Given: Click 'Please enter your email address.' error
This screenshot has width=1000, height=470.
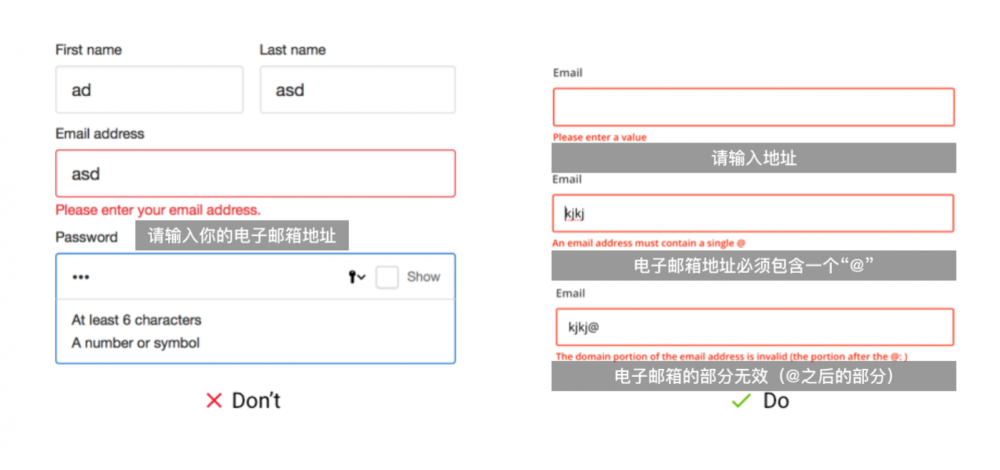Looking at the screenshot, I should click(x=158, y=210).
